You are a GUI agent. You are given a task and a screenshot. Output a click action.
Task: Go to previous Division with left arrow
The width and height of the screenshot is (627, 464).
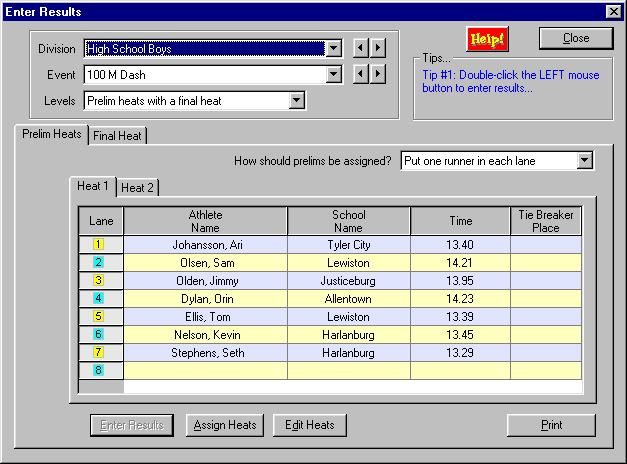361,48
